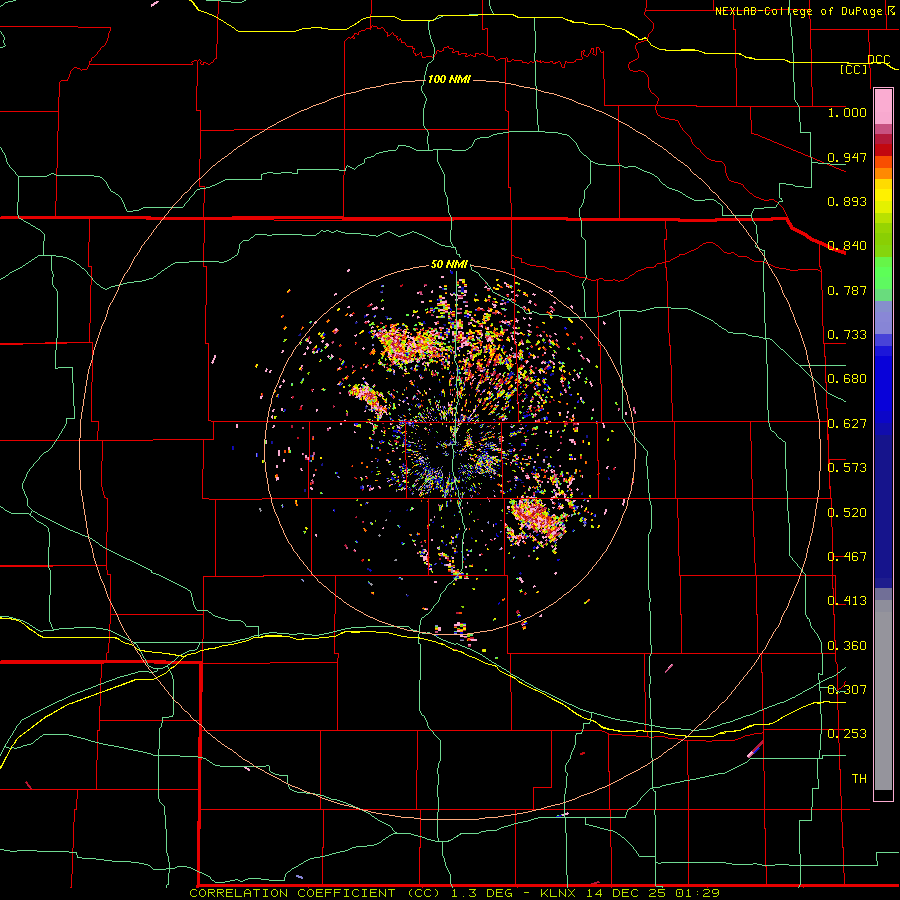Screen dimensions: 900x900
Task: Click the 0.733 color scale value
Action: (x=847, y=335)
